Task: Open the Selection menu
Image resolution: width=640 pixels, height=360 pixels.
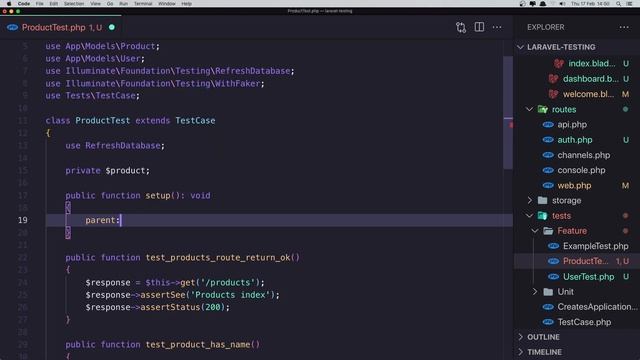Action: 74,4
